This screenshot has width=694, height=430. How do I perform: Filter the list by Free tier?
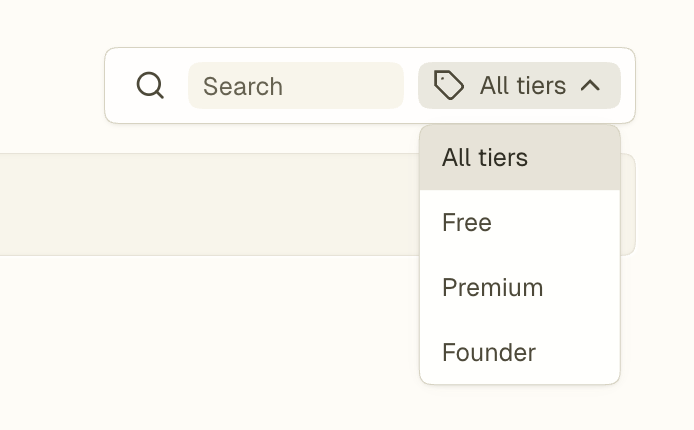pos(467,223)
